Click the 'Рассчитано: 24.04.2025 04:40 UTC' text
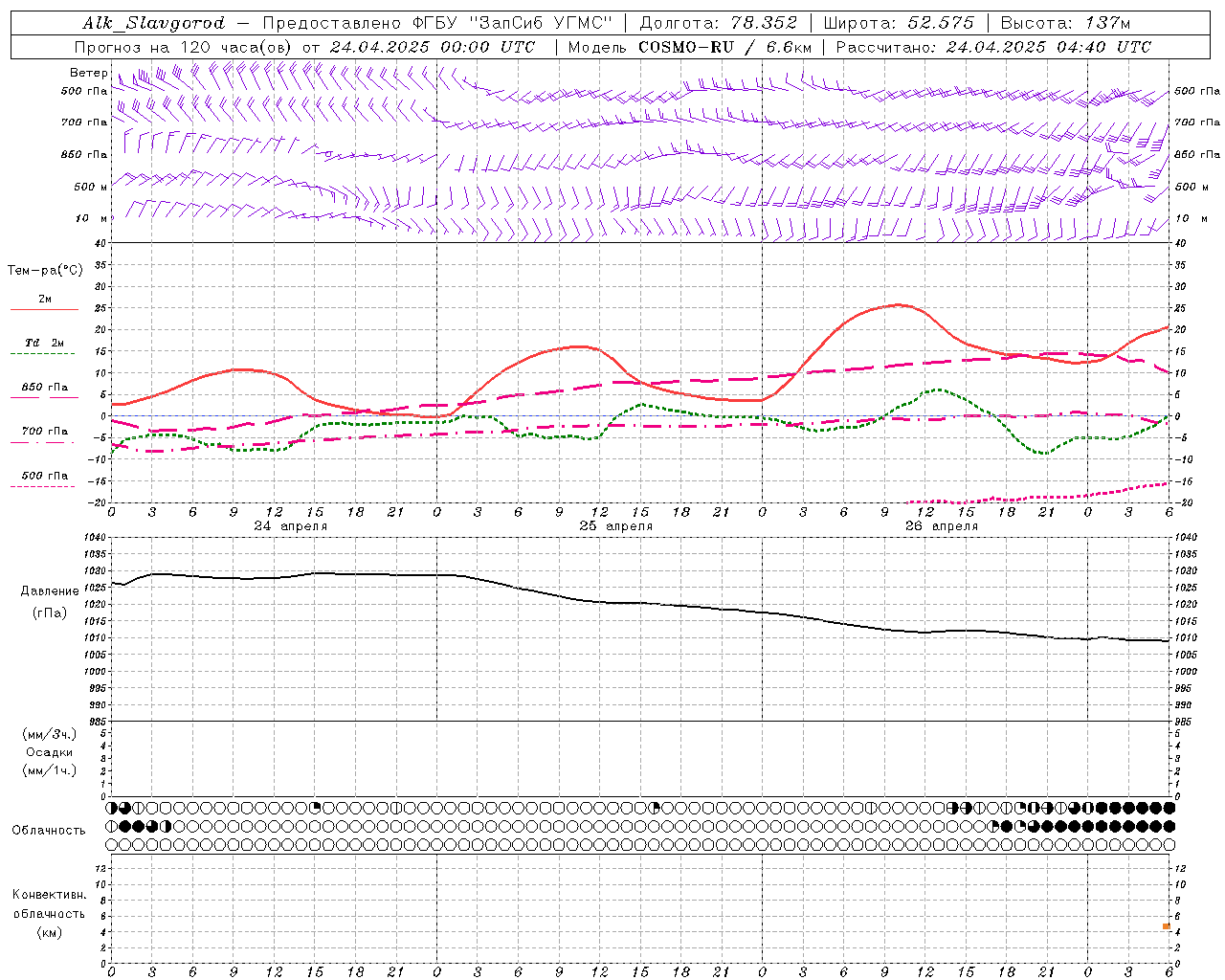Screen dimensions: 1225x980 (x=993, y=47)
